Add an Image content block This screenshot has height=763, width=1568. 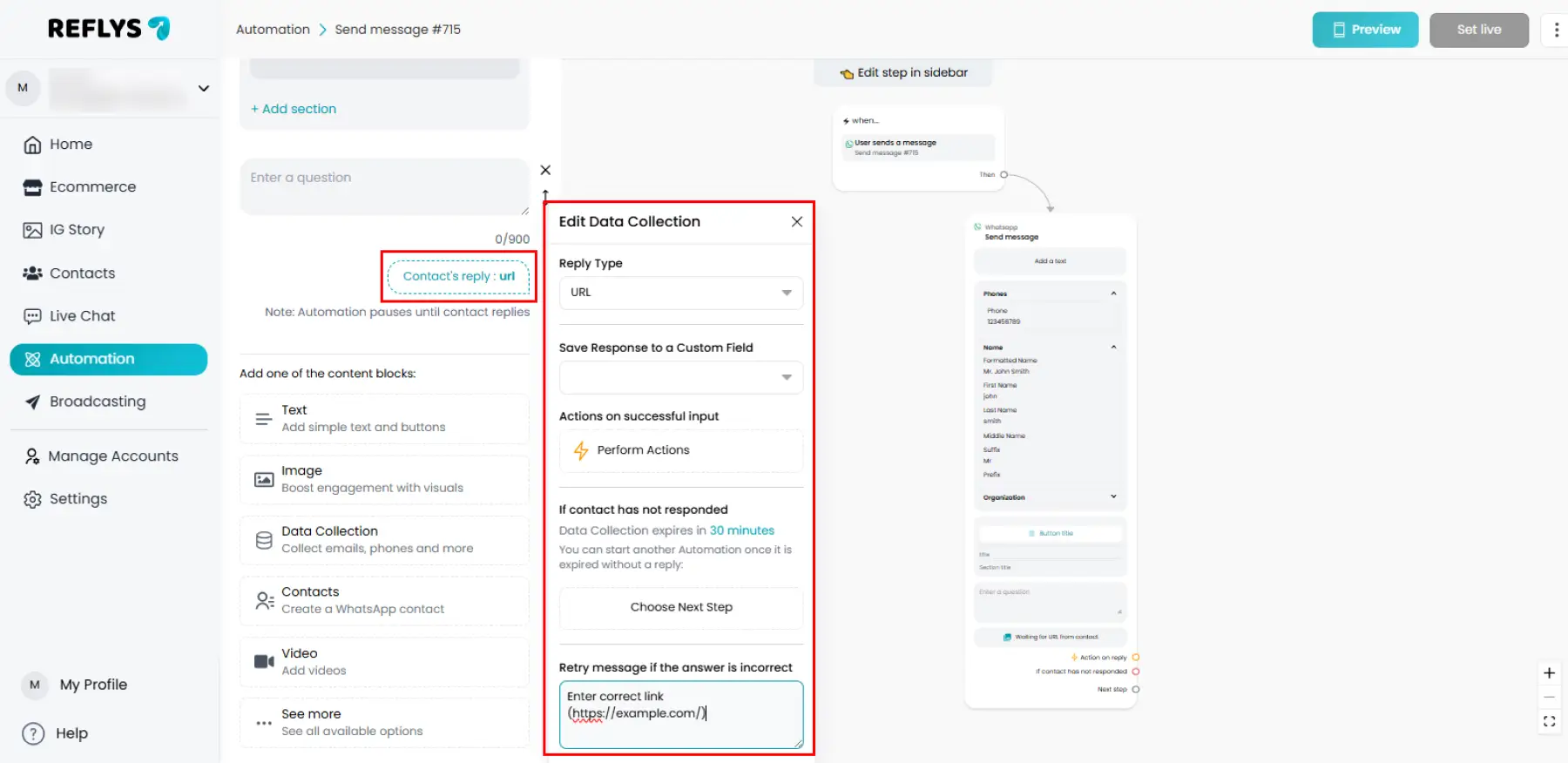(x=384, y=479)
